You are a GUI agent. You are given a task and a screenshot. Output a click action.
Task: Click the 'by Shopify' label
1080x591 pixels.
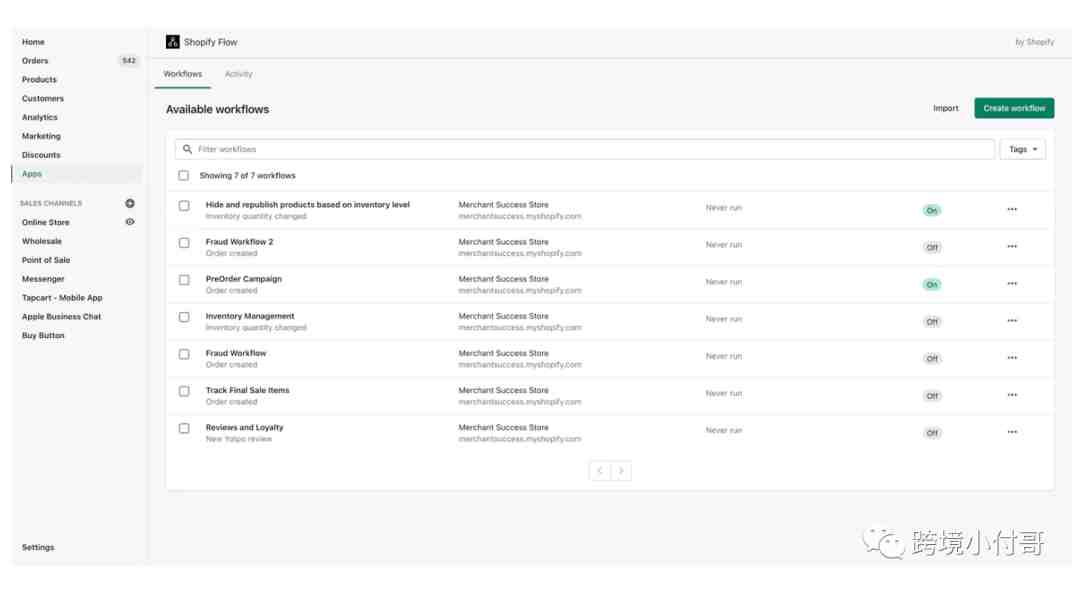coord(1034,42)
